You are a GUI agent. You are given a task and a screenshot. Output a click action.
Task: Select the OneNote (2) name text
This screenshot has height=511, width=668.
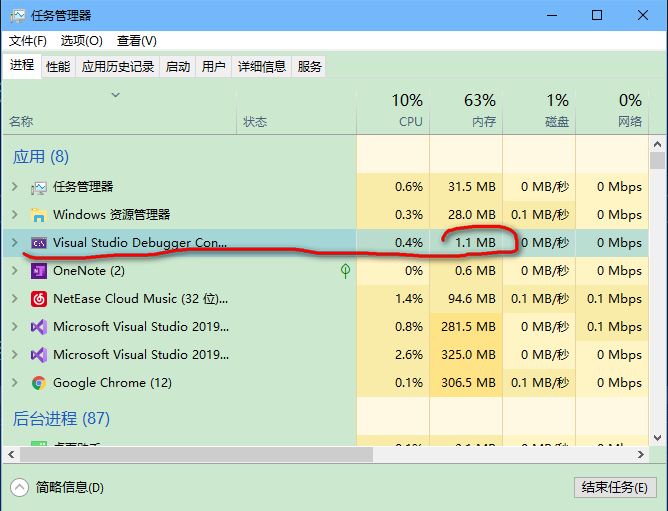pos(89,271)
